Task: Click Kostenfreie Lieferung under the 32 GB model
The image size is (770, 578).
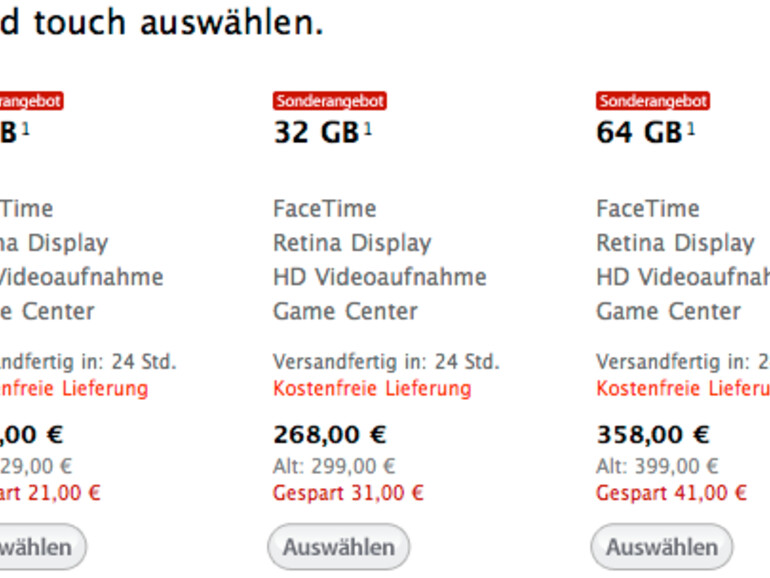Action: (371, 388)
